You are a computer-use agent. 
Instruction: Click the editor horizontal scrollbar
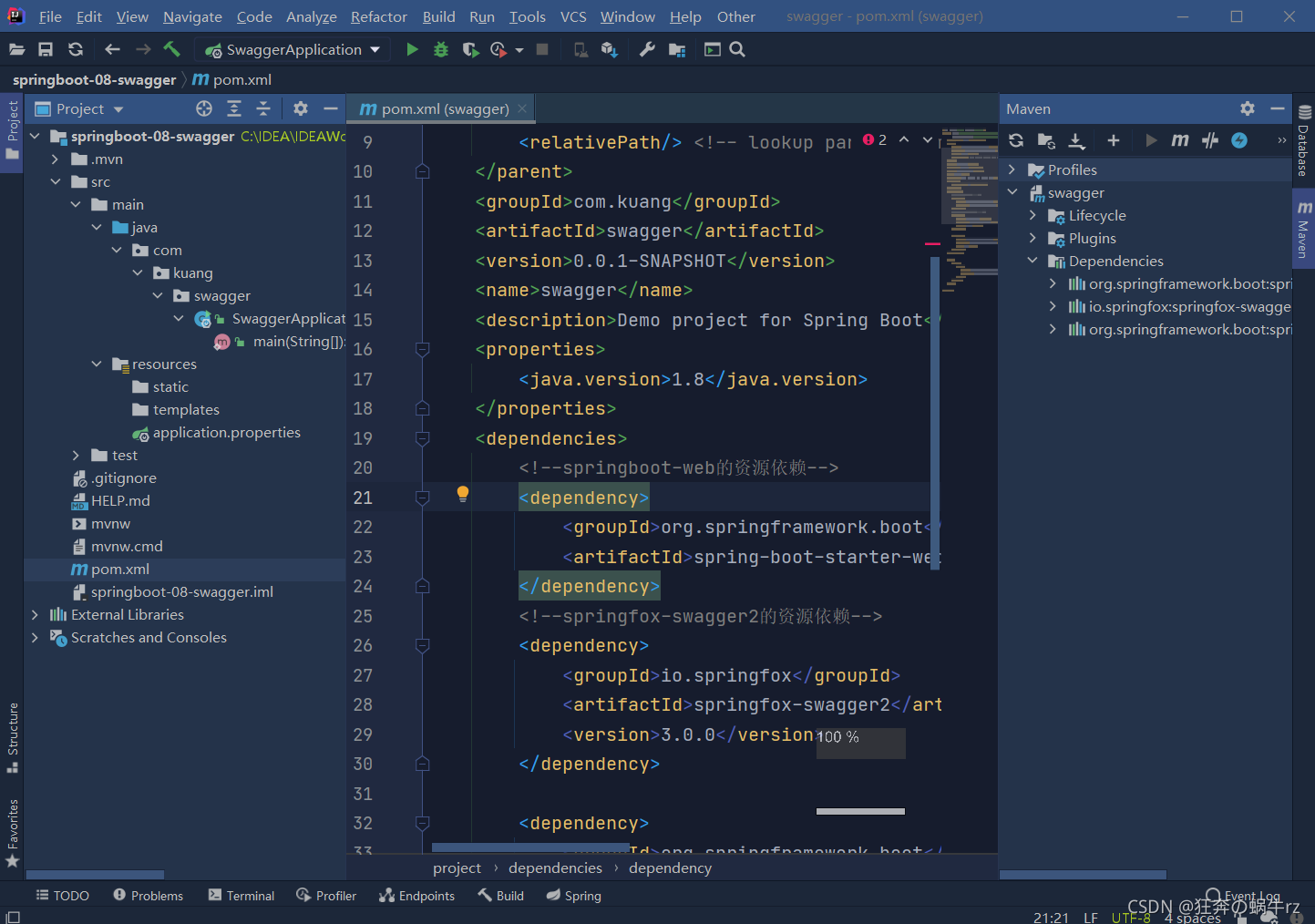[530, 848]
